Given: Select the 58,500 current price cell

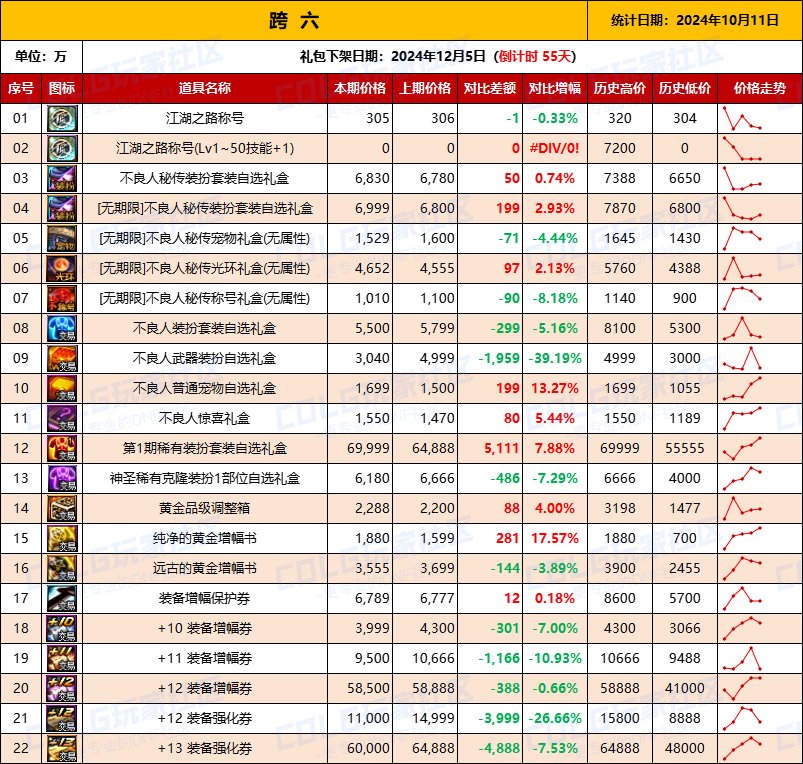Looking at the screenshot, I should click(360, 688).
